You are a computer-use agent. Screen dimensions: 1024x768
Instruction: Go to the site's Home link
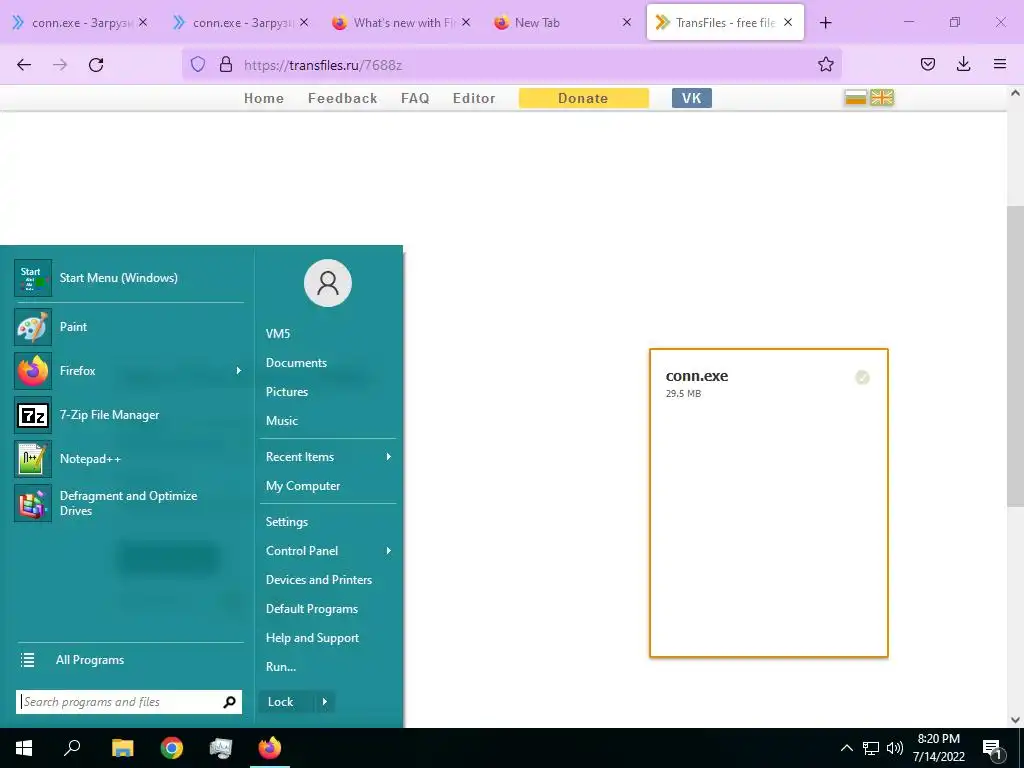pyautogui.click(x=264, y=98)
